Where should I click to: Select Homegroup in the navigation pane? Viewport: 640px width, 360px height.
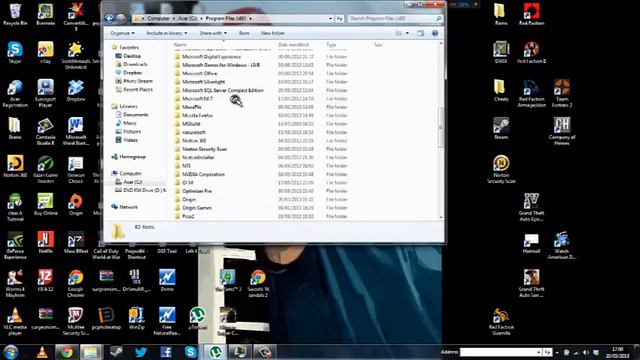click(132, 157)
